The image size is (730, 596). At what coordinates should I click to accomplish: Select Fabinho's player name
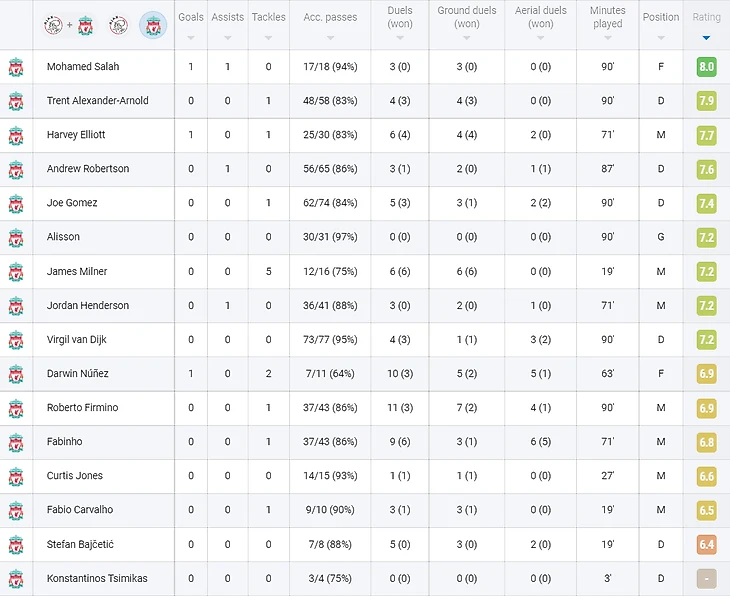[64, 441]
